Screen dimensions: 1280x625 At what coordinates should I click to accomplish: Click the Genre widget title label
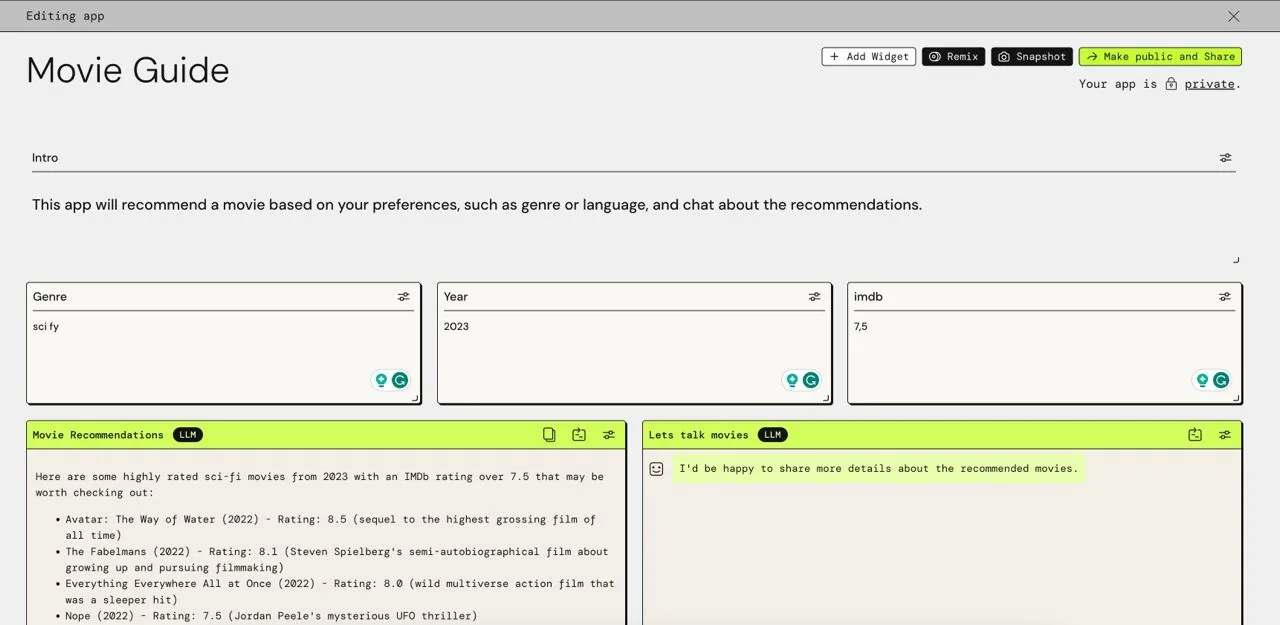[50, 297]
